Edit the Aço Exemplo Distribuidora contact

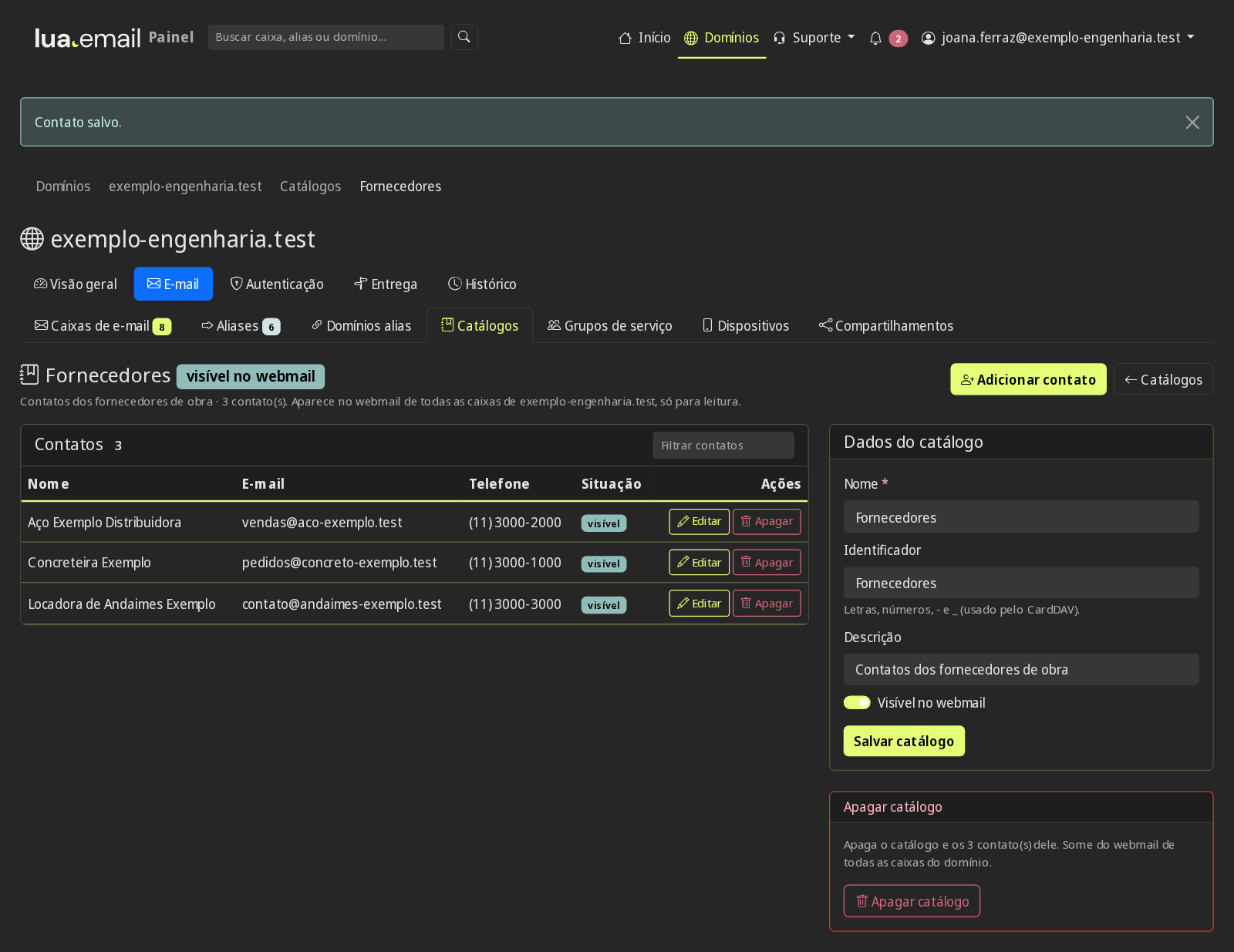pos(699,522)
